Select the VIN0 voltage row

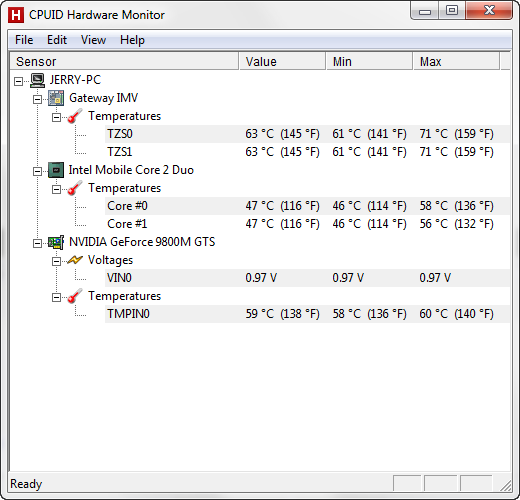(307, 278)
